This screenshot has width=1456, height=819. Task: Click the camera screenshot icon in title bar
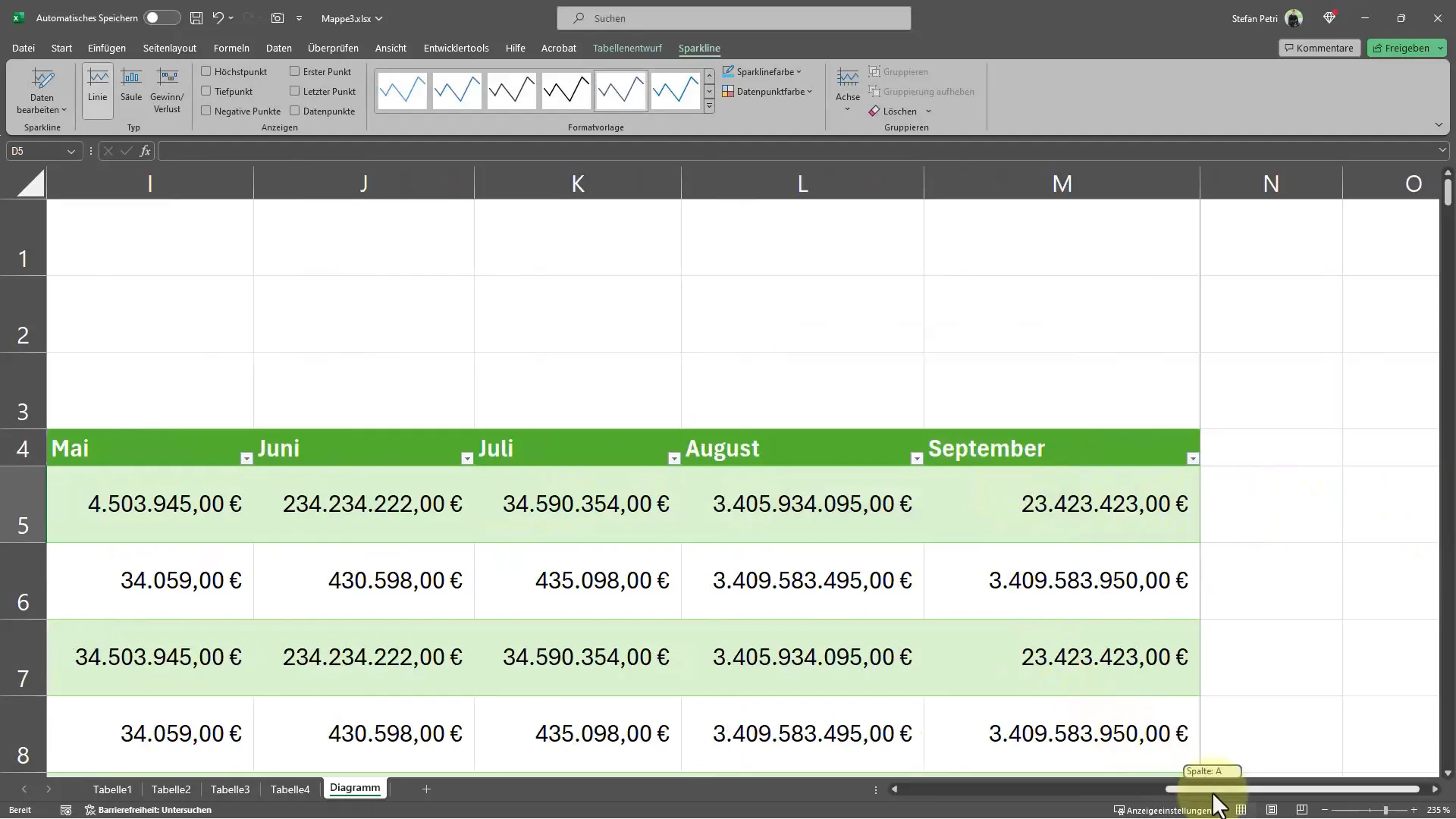tap(278, 18)
